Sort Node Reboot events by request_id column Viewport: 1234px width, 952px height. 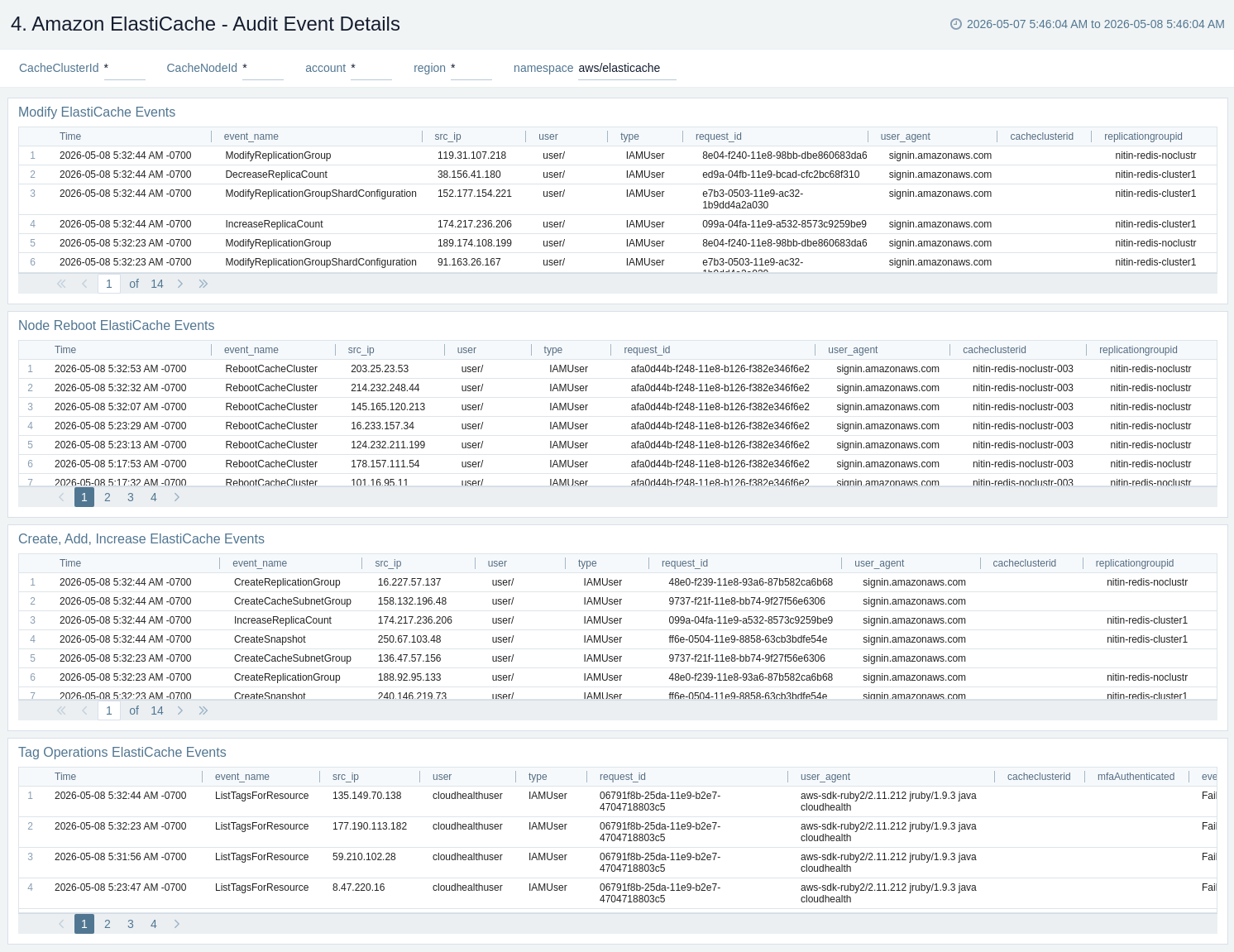tap(647, 350)
